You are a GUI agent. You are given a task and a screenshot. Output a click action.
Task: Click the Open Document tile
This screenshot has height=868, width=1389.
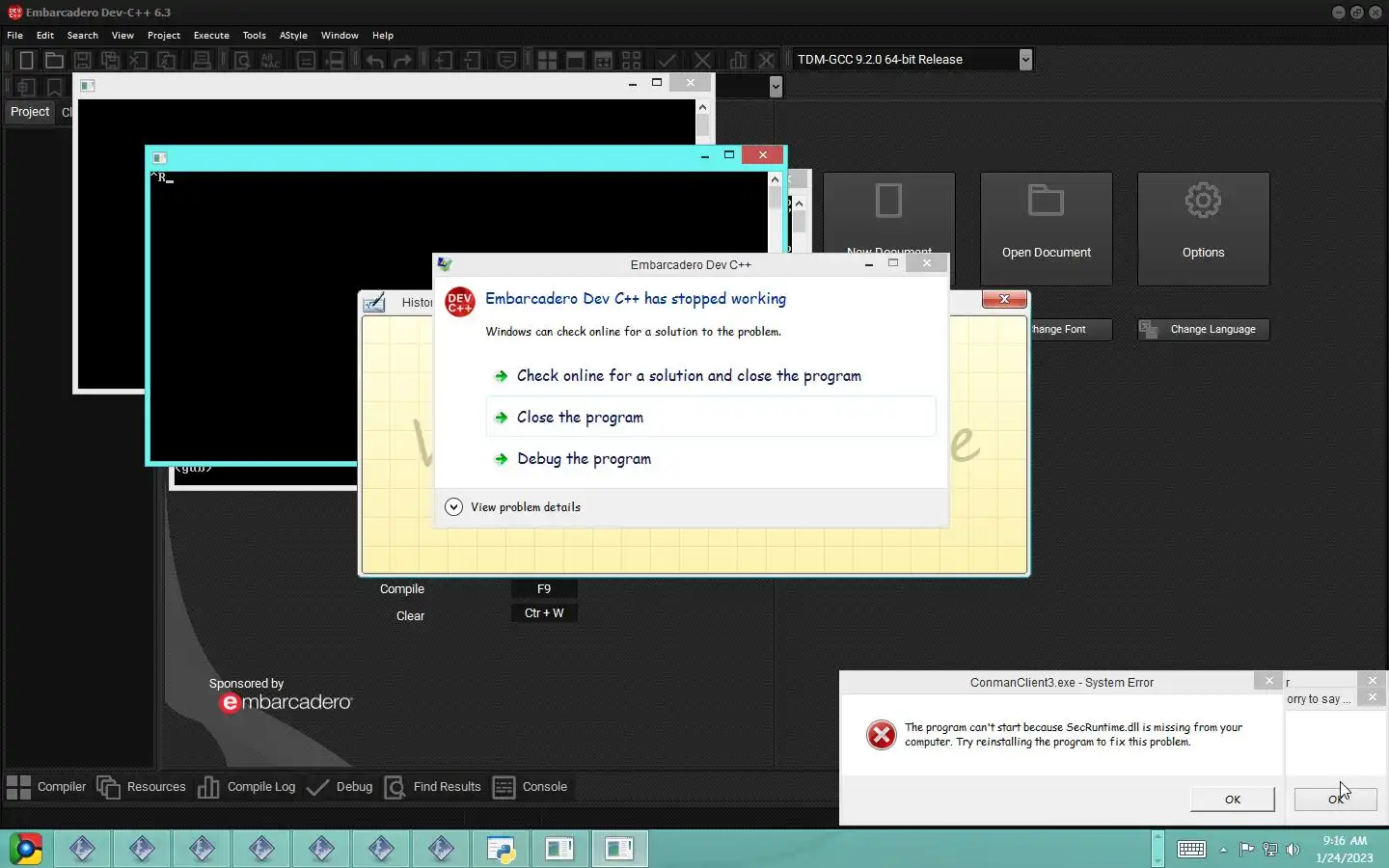pyautogui.click(x=1047, y=229)
